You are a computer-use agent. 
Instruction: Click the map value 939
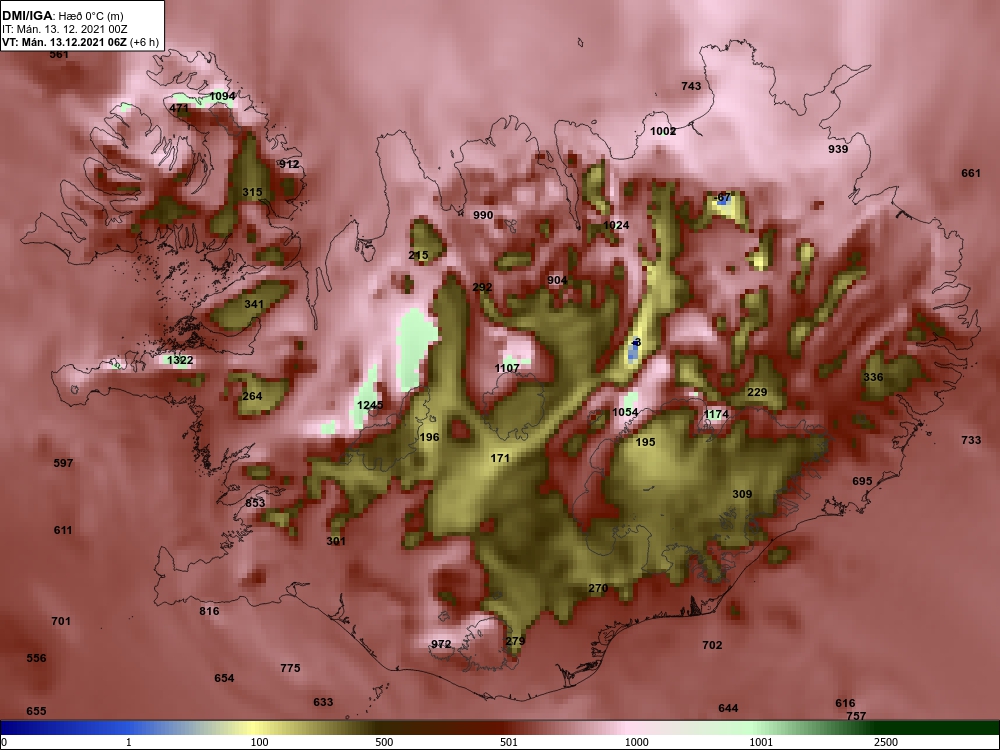(x=838, y=149)
